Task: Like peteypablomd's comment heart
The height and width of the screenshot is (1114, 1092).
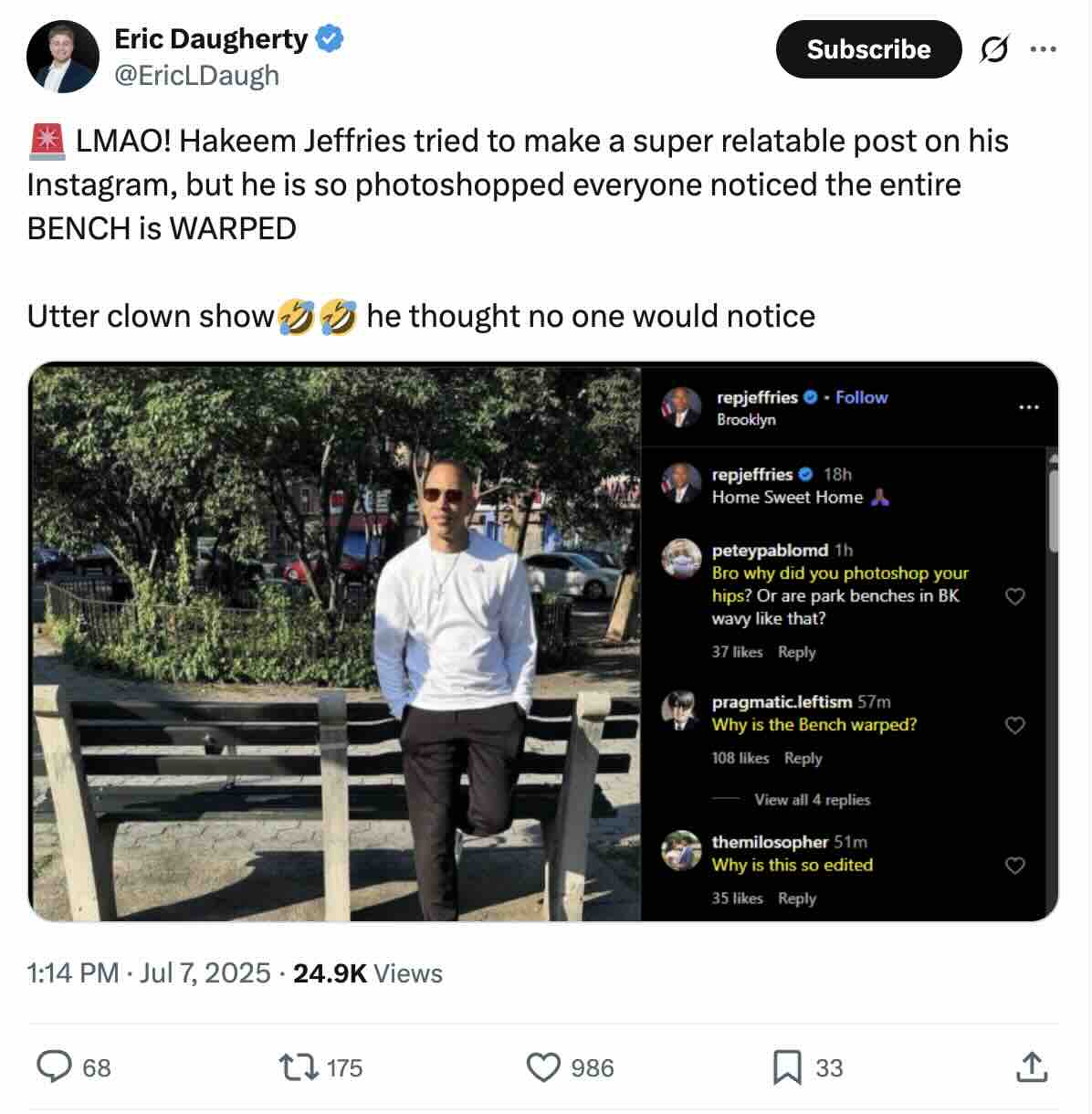Action: tap(1014, 596)
